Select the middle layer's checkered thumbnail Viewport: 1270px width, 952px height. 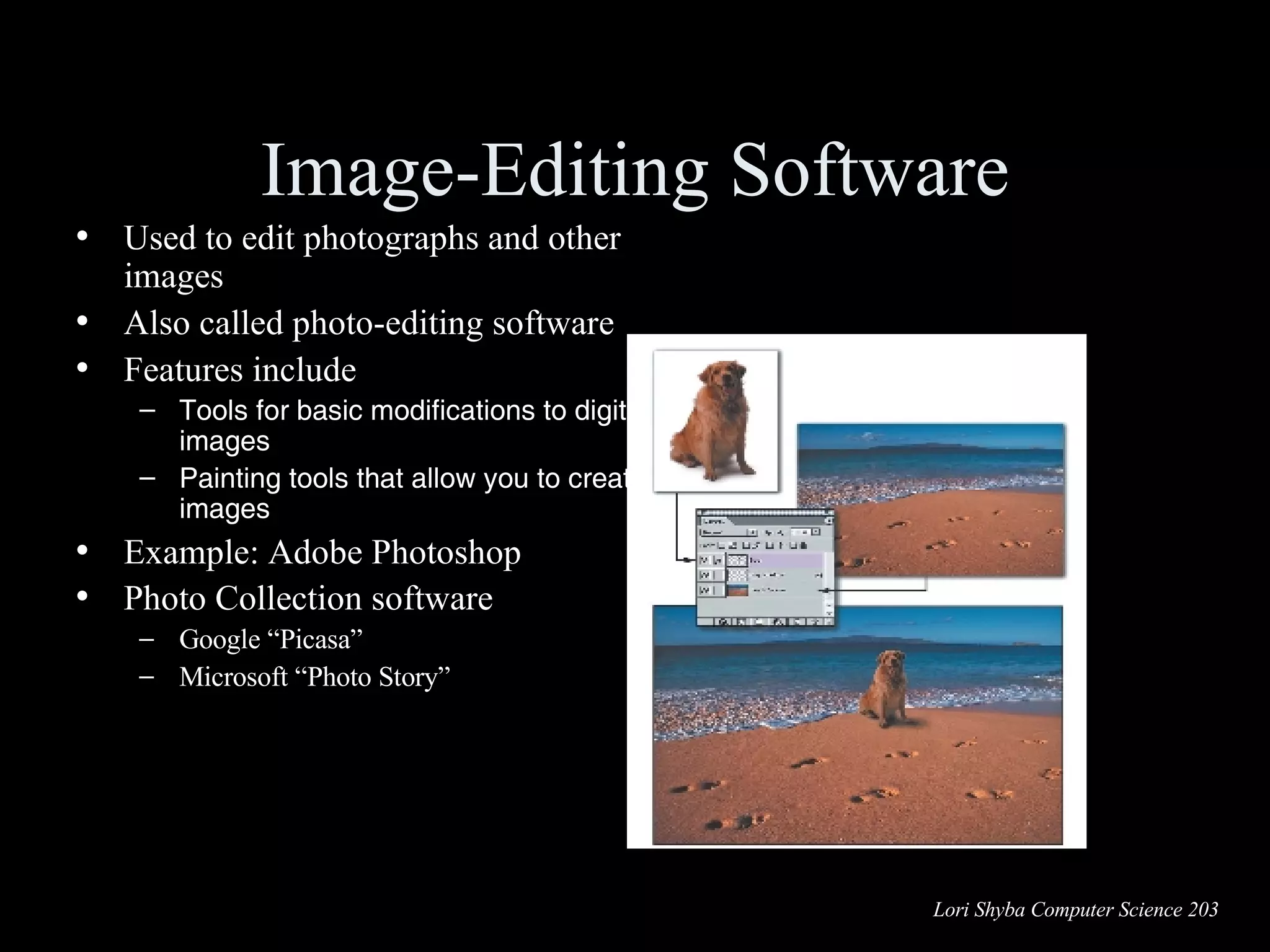click(738, 575)
